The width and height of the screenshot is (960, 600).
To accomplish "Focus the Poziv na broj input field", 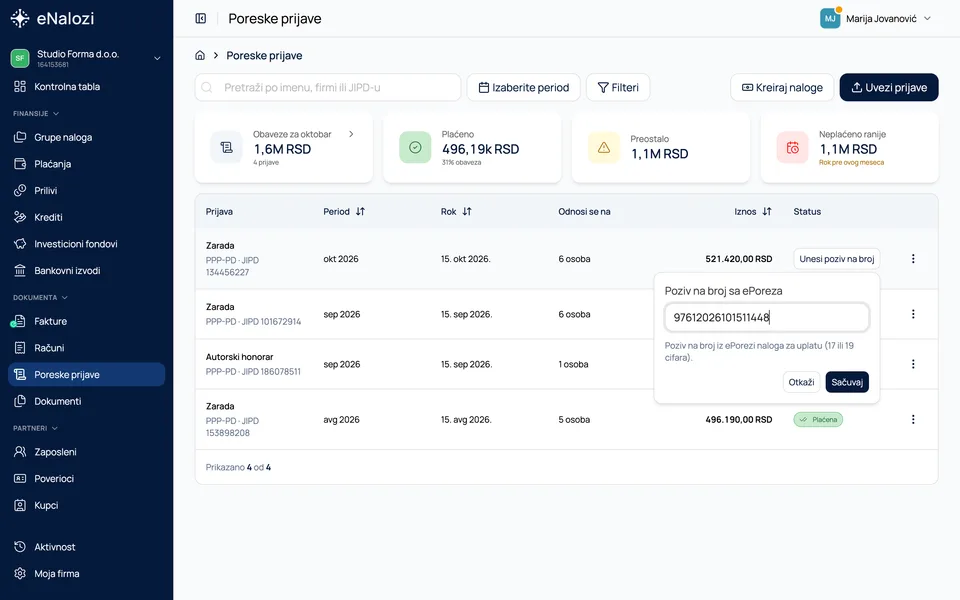I will 767,317.
